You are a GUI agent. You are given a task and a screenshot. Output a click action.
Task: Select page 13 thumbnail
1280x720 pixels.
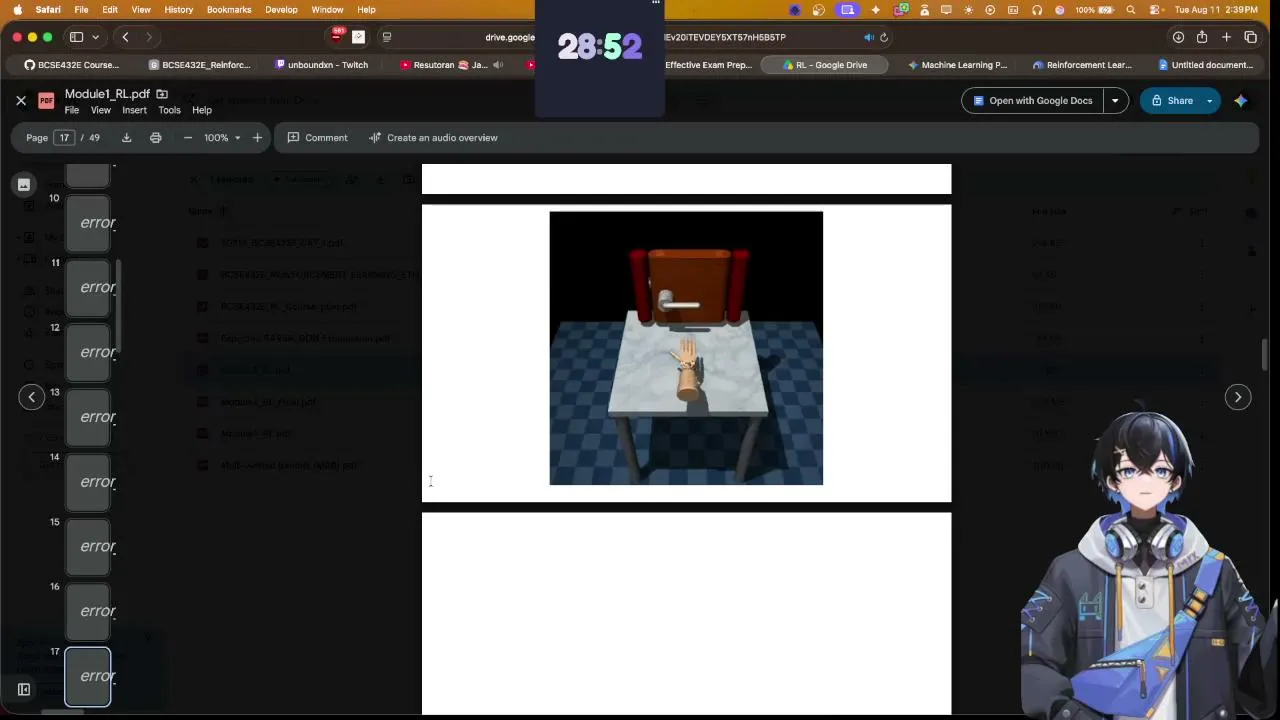coord(88,417)
